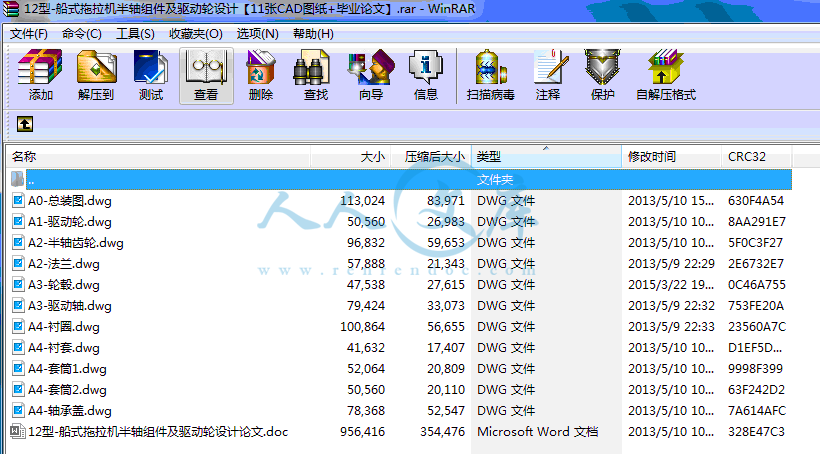Open the 选项(N) menu
Image resolution: width=820 pixels, height=454 pixels.
(257, 33)
